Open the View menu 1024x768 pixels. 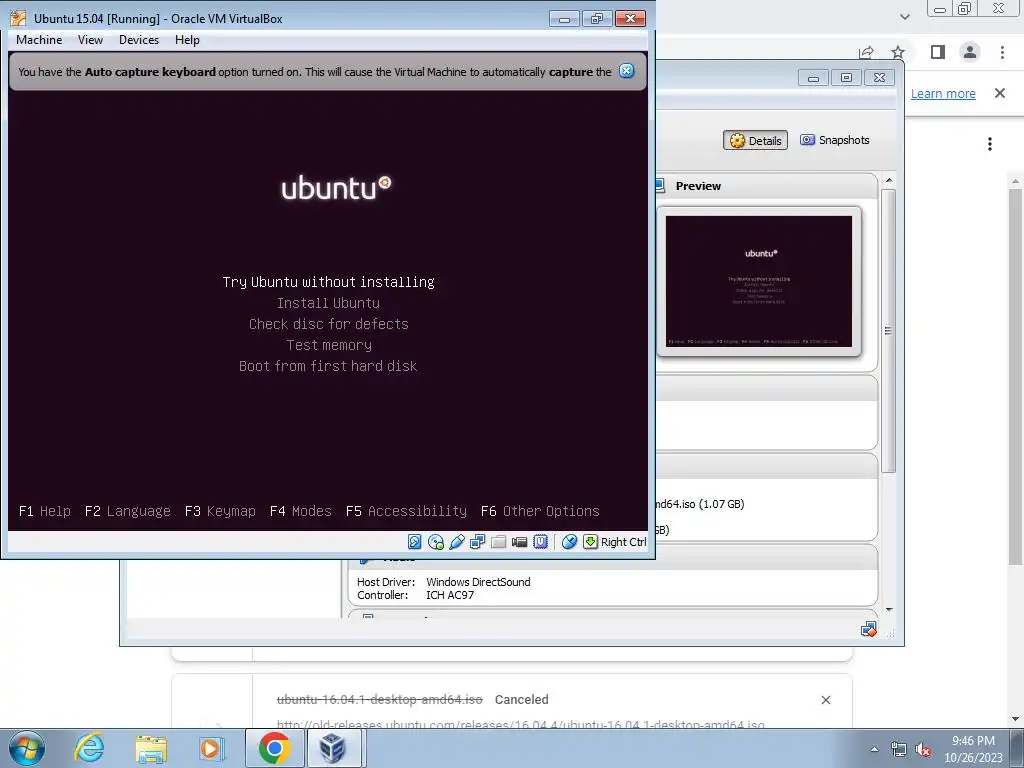(x=90, y=40)
